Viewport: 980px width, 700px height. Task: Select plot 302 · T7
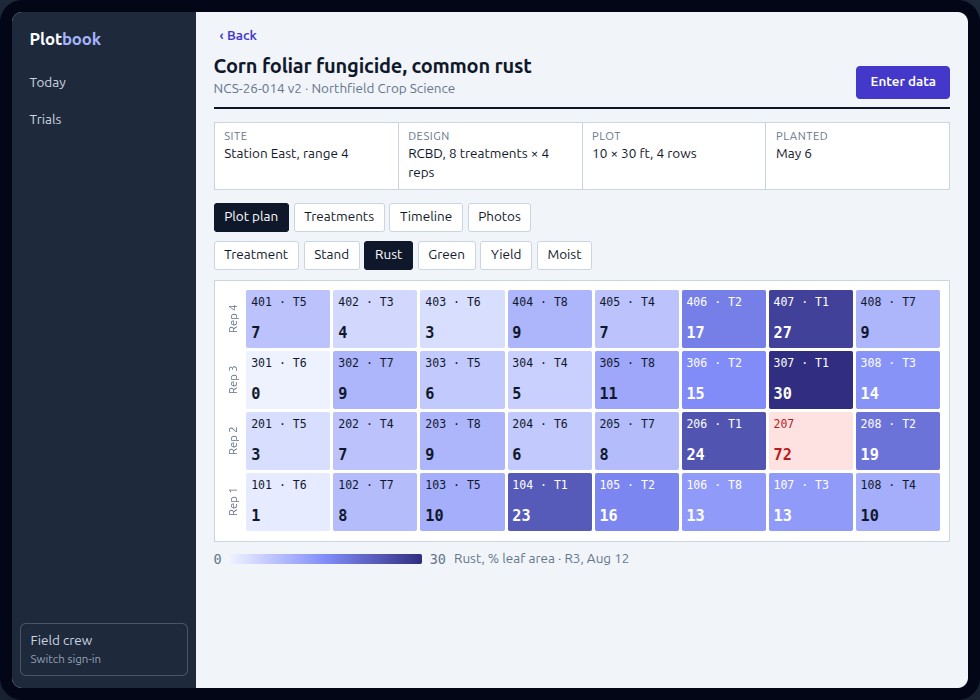375,380
